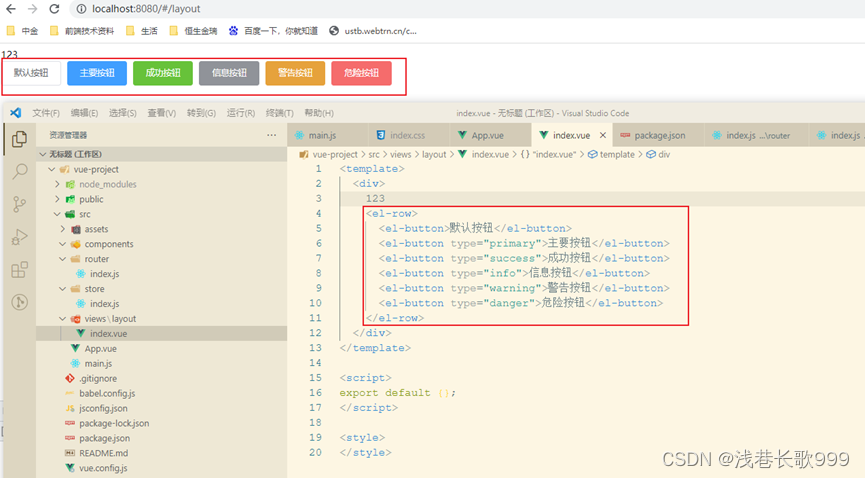The width and height of the screenshot is (865, 478).
Task: Collapse the views\layout folder
Action: 161,318
